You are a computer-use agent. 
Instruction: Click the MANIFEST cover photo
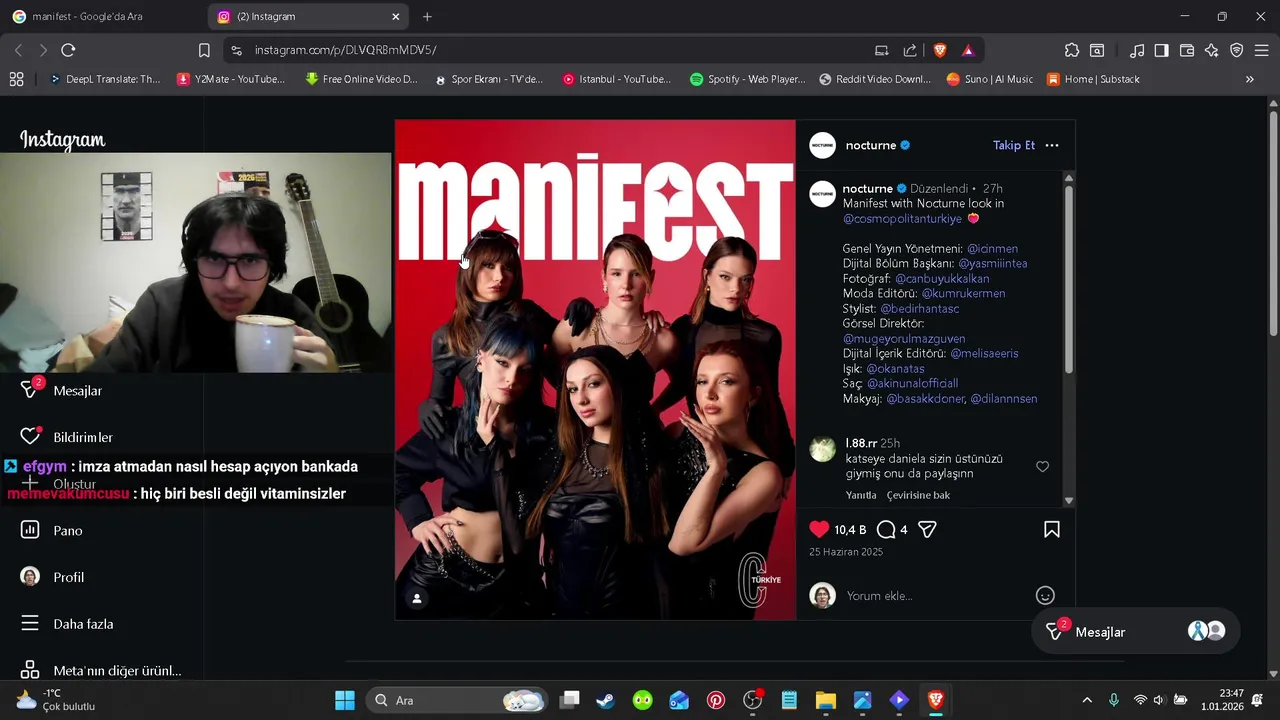pos(595,370)
